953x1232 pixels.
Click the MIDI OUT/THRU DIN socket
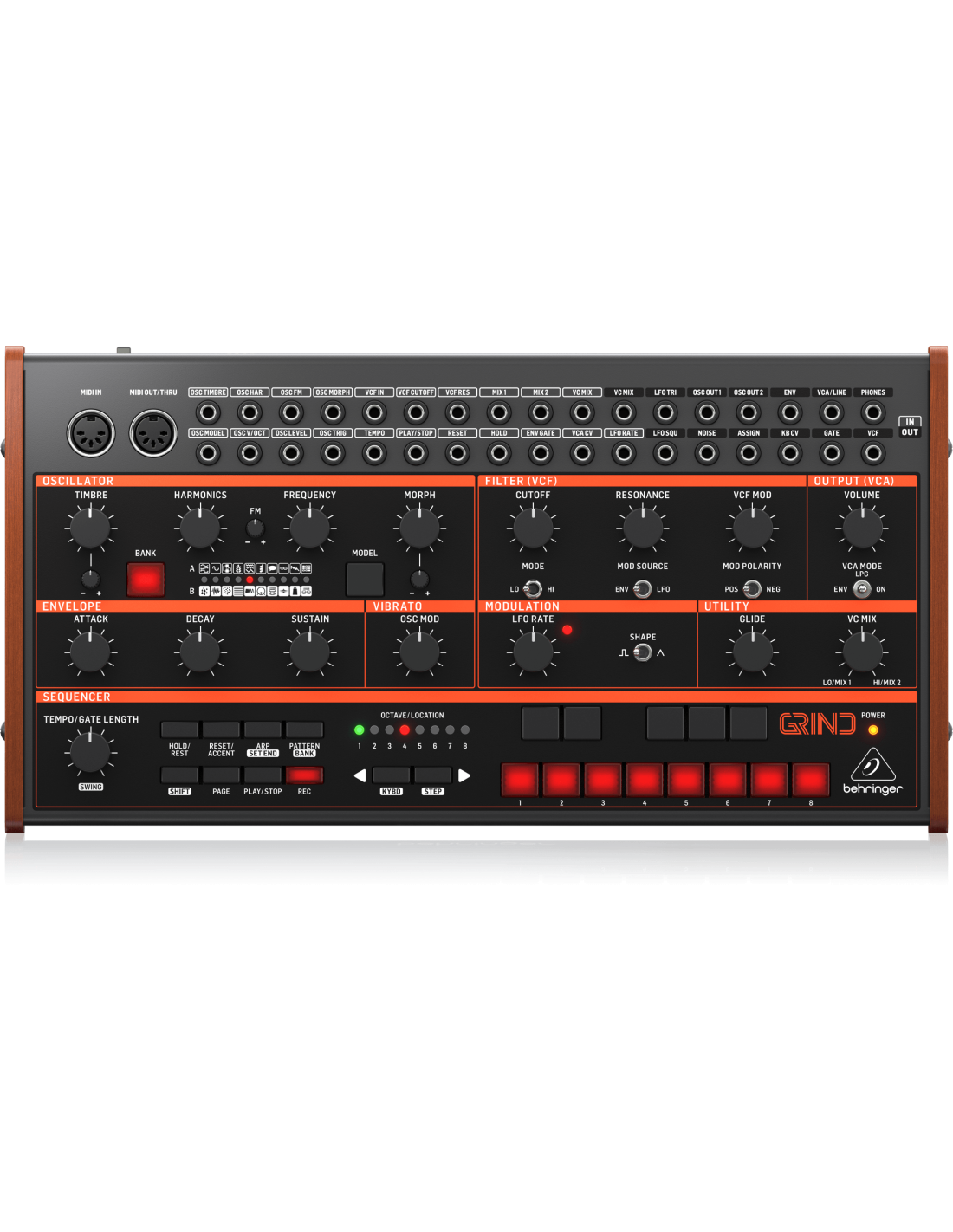click(x=153, y=432)
